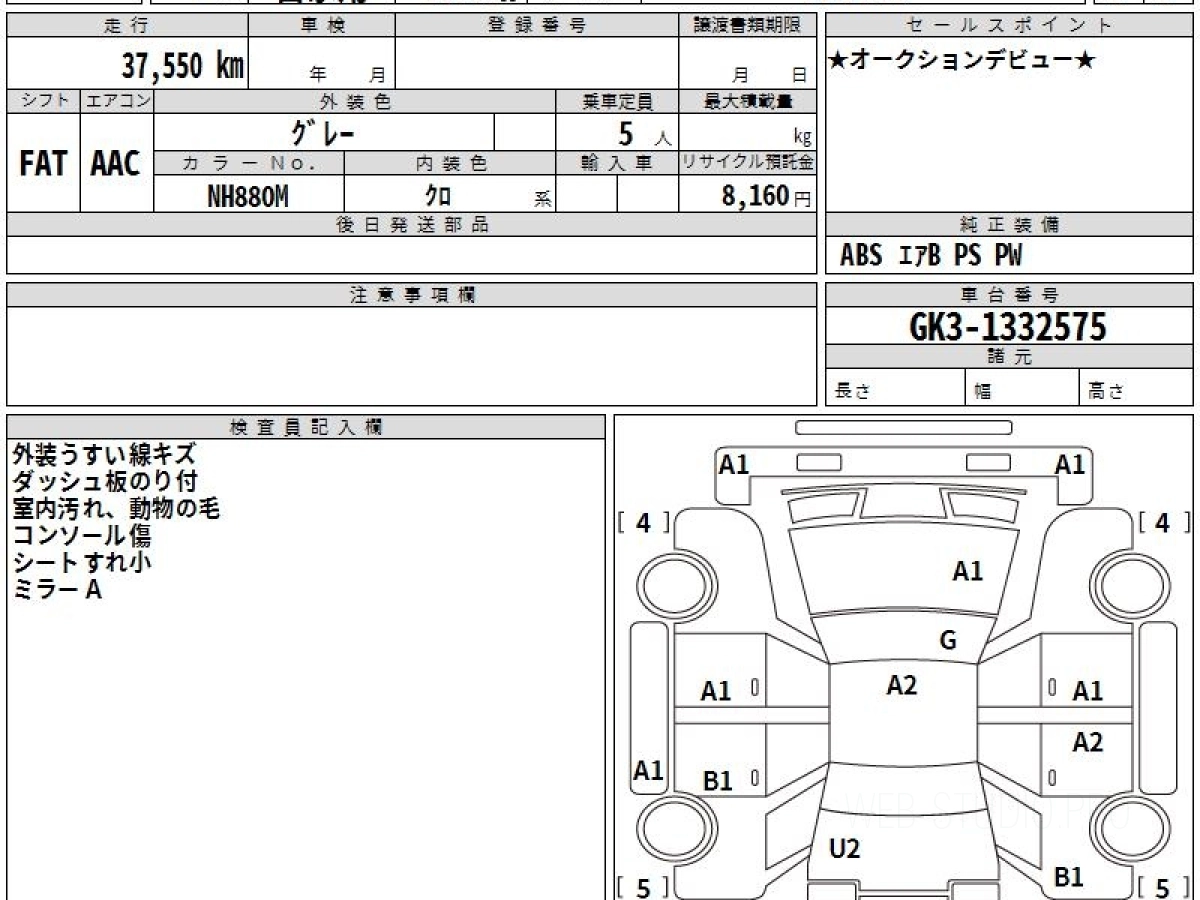Click the [ 5 ] tire rating on left
This screenshot has height=900, width=1200.
[644, 887]
